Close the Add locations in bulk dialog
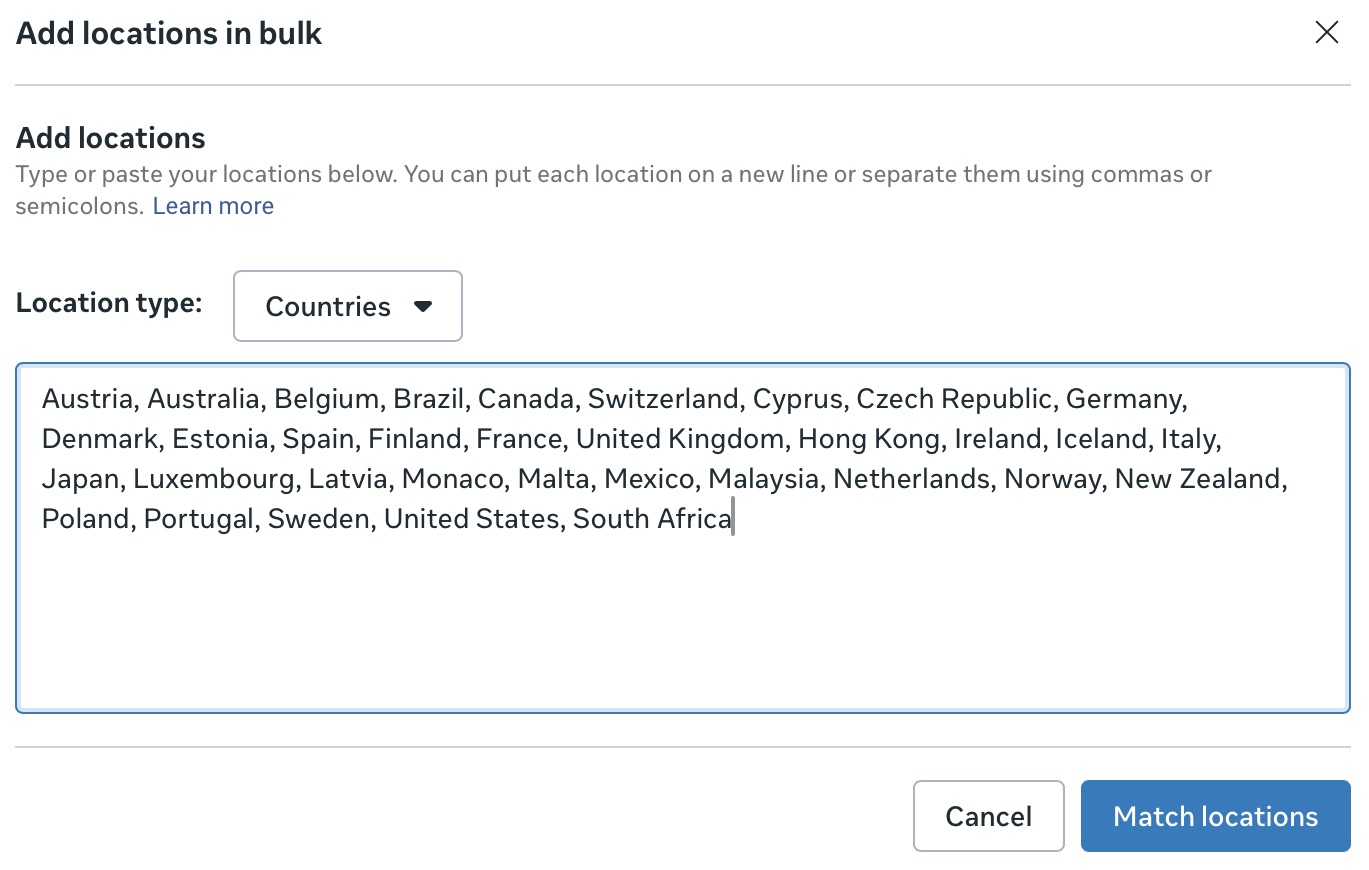The image size is (1369, 870). [x=1327, y=32]
